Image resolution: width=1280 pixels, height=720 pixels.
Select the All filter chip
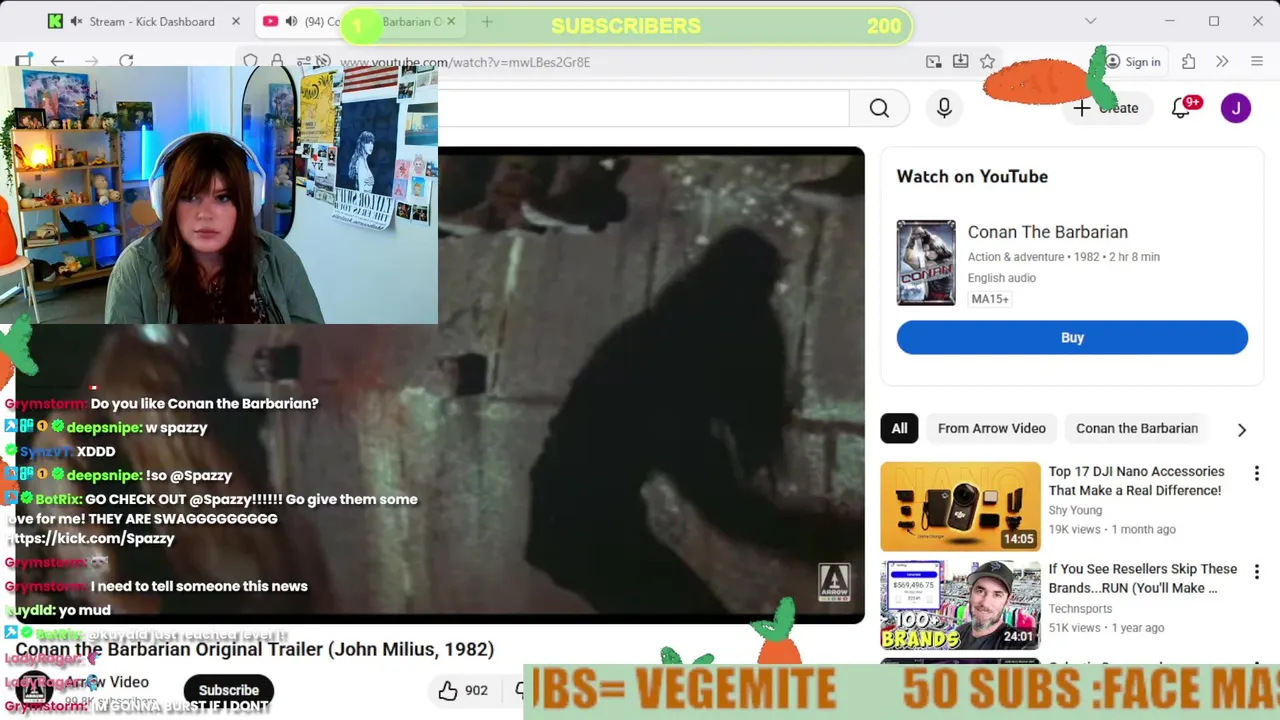pos(899,428)
